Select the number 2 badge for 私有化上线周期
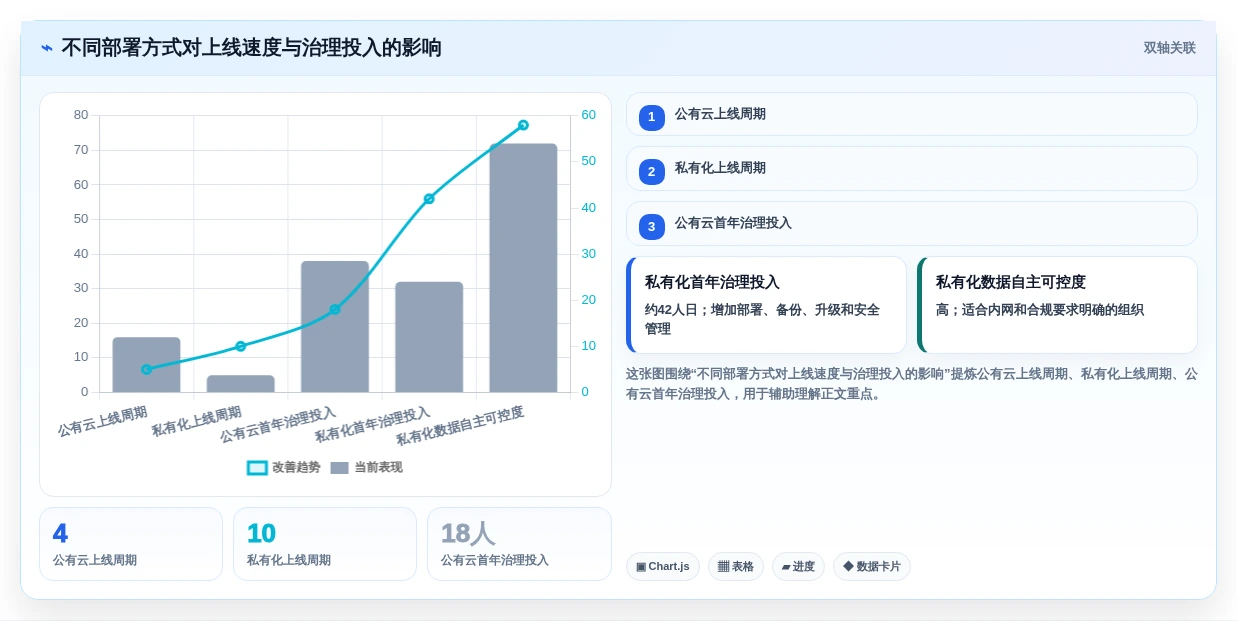The image size is (1237, 621). (x=651, y=171)
